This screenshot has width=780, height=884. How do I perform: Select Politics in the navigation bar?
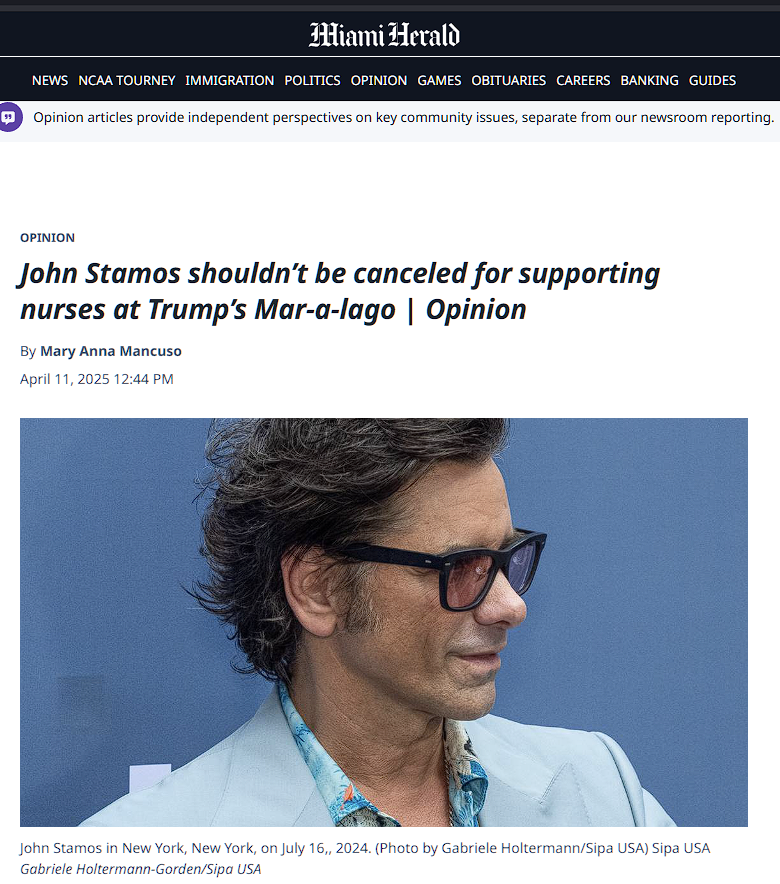tap(312, 81)
